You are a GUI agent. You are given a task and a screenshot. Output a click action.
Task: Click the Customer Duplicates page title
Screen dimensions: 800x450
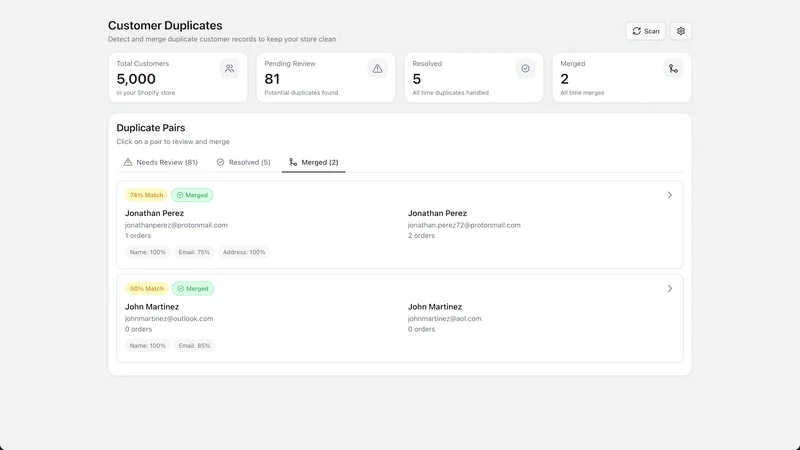[165, 26]
